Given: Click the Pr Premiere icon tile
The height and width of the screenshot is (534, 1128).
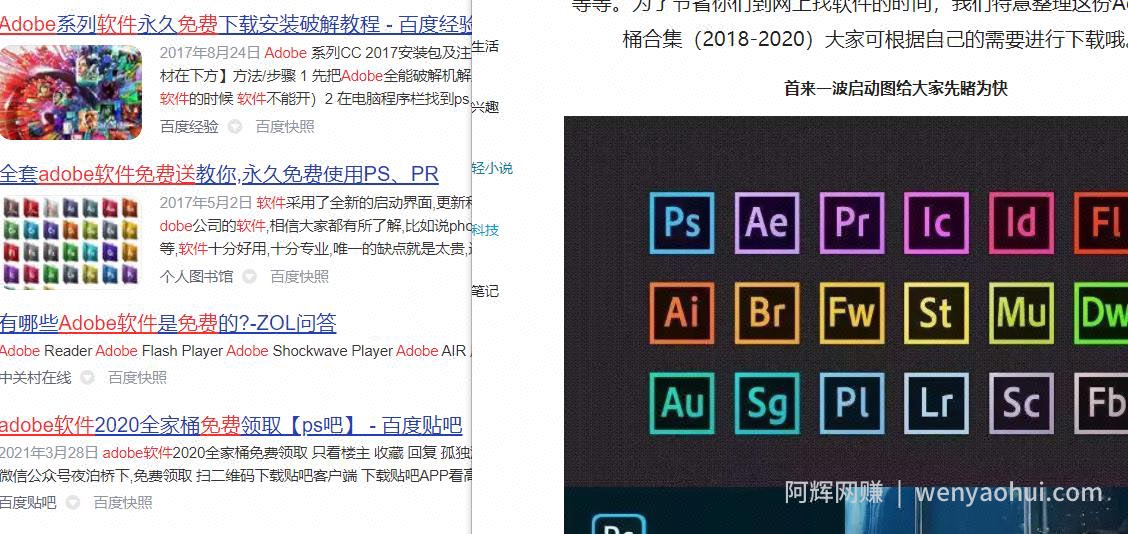Looking at the screenshot, I should pyautogui.click(x=852, y=222).
